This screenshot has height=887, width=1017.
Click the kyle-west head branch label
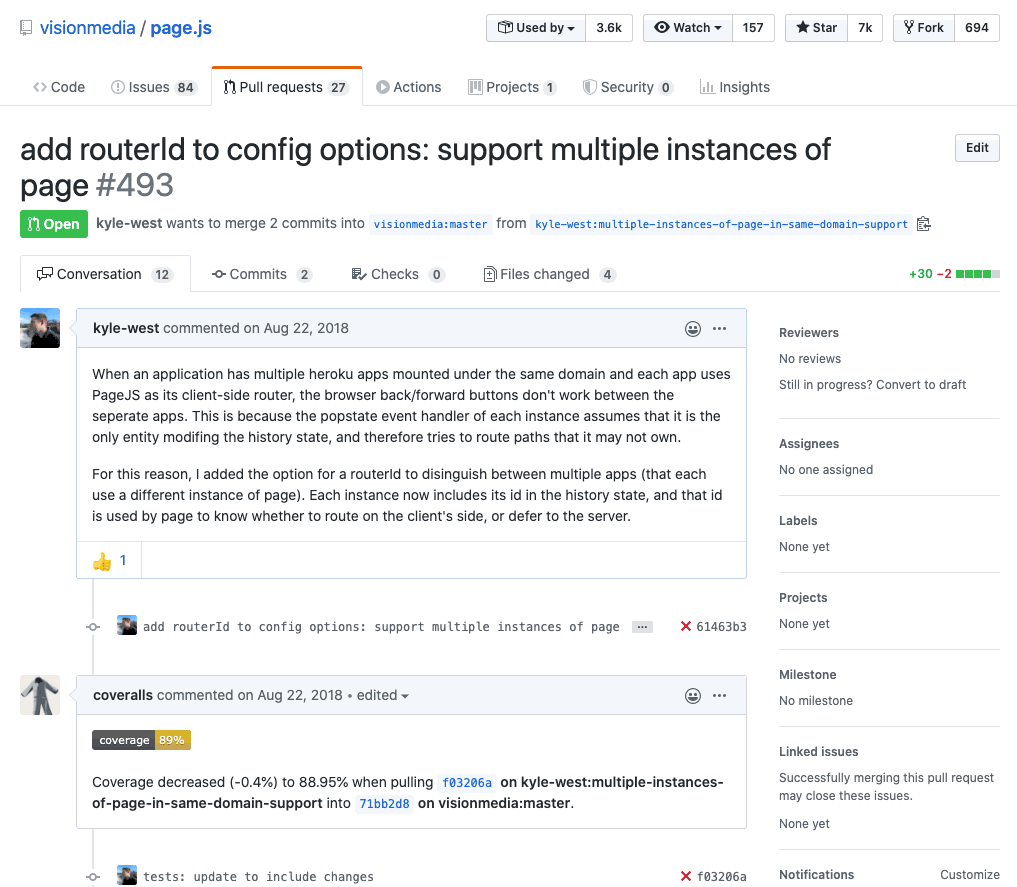coord(721,224)
